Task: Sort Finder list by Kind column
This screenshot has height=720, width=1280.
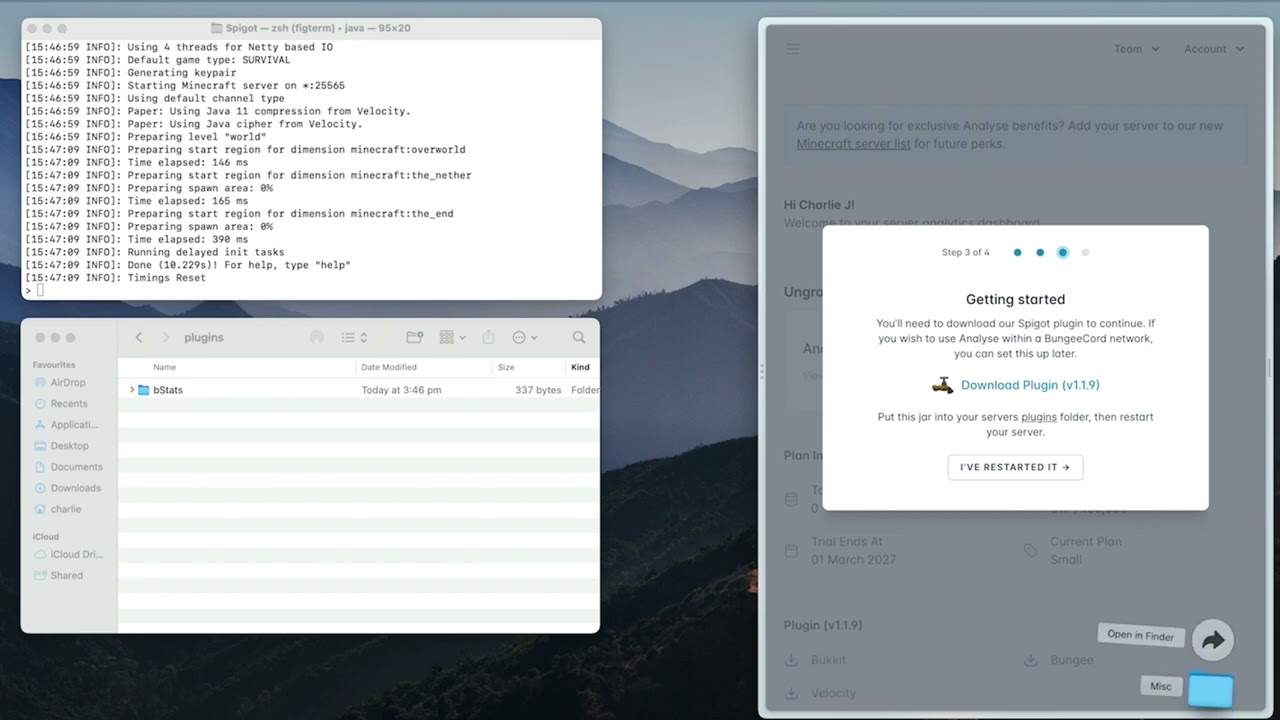Action: tap(580, 367)
